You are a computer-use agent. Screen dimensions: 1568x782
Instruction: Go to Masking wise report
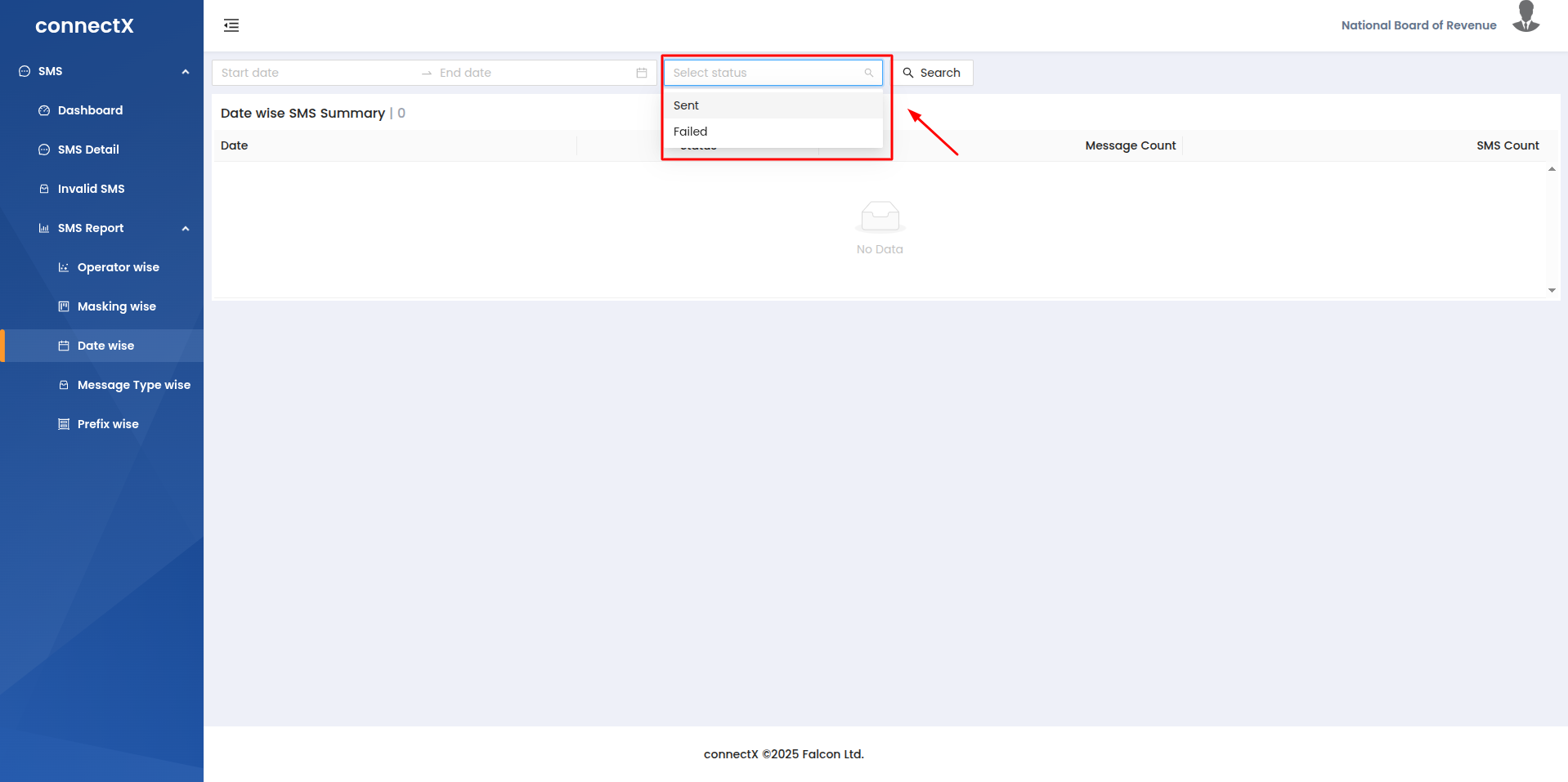(116, 306)
